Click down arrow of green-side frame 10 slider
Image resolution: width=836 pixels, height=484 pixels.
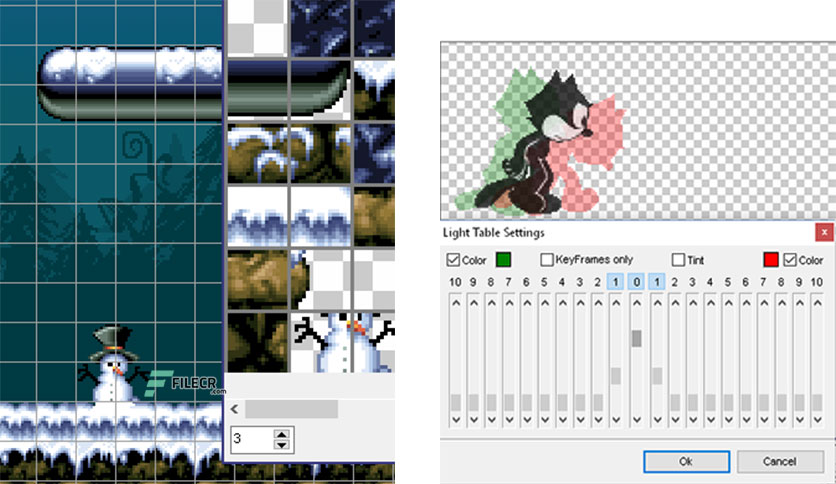point(456,420)
